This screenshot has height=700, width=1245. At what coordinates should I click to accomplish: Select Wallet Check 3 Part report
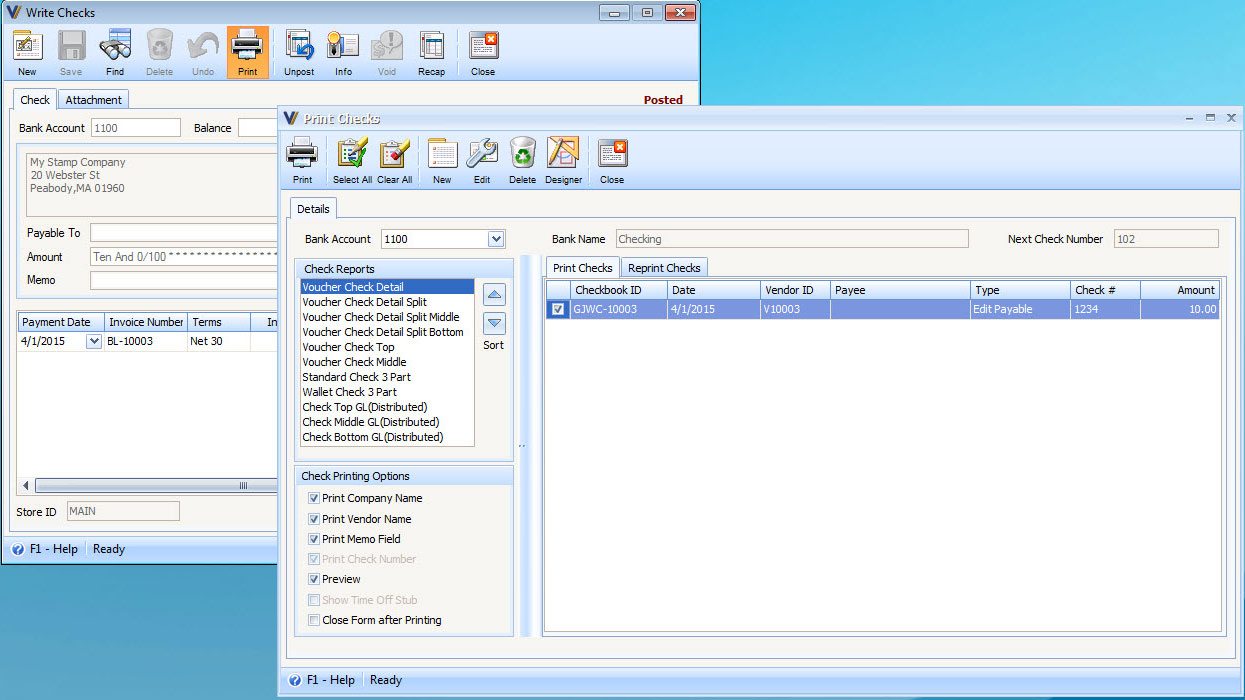pyautogui.click(x=349, y=392)
